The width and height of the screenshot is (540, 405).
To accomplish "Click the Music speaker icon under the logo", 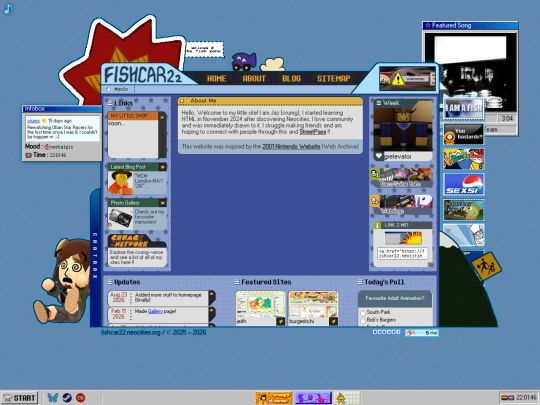I will coord(108,89).
